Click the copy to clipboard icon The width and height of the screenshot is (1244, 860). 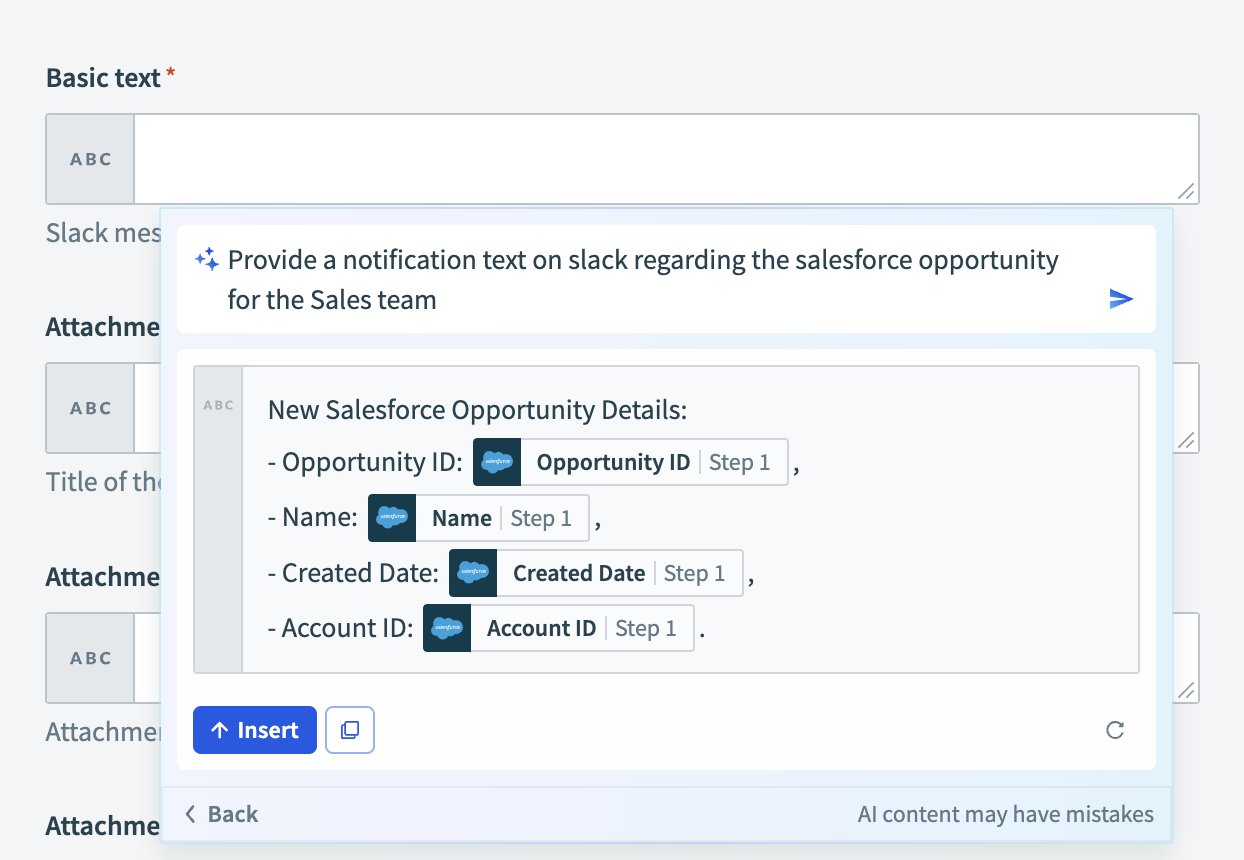point(350,730)
